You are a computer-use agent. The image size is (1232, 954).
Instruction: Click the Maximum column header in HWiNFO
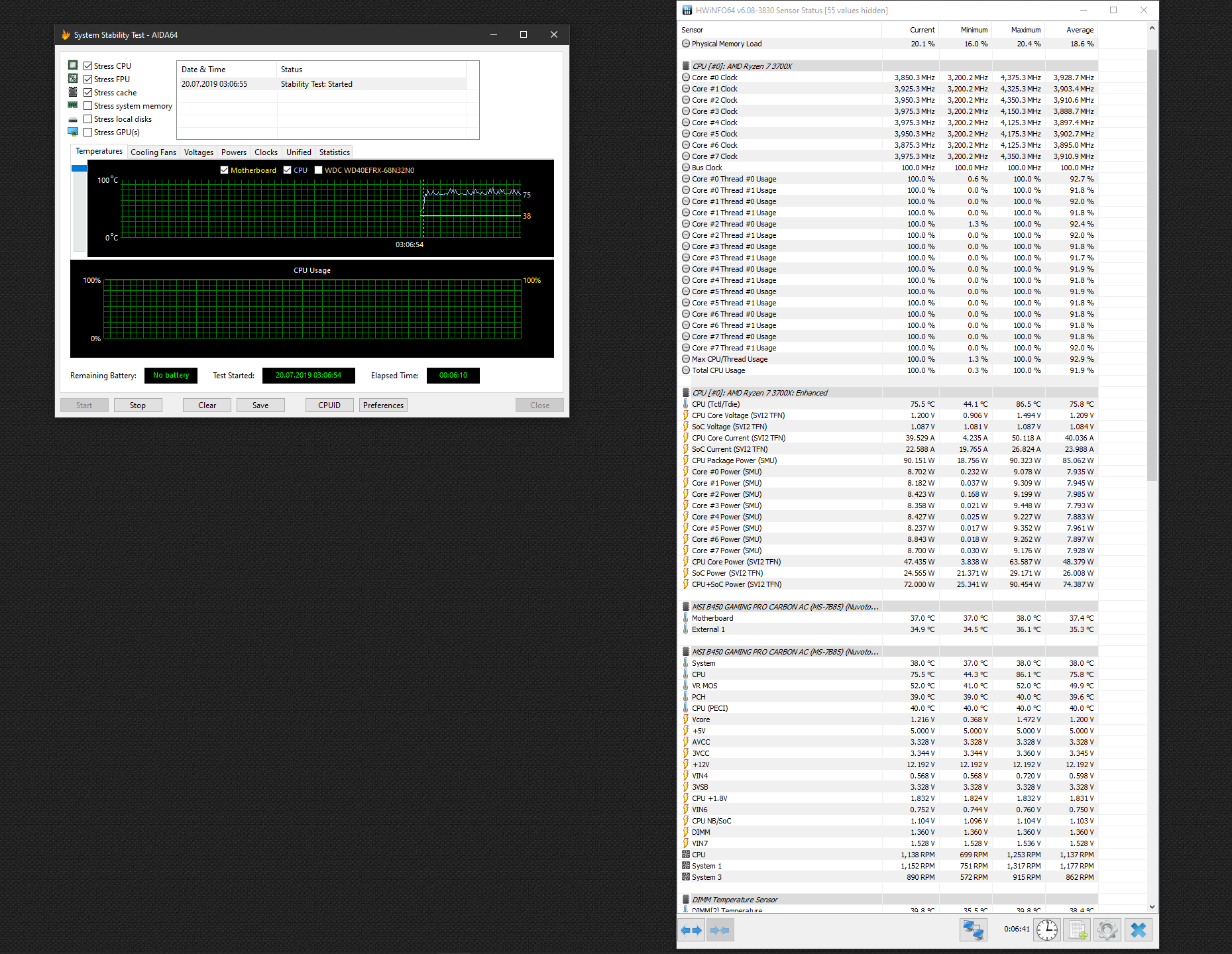click(x=1017, y=30)
